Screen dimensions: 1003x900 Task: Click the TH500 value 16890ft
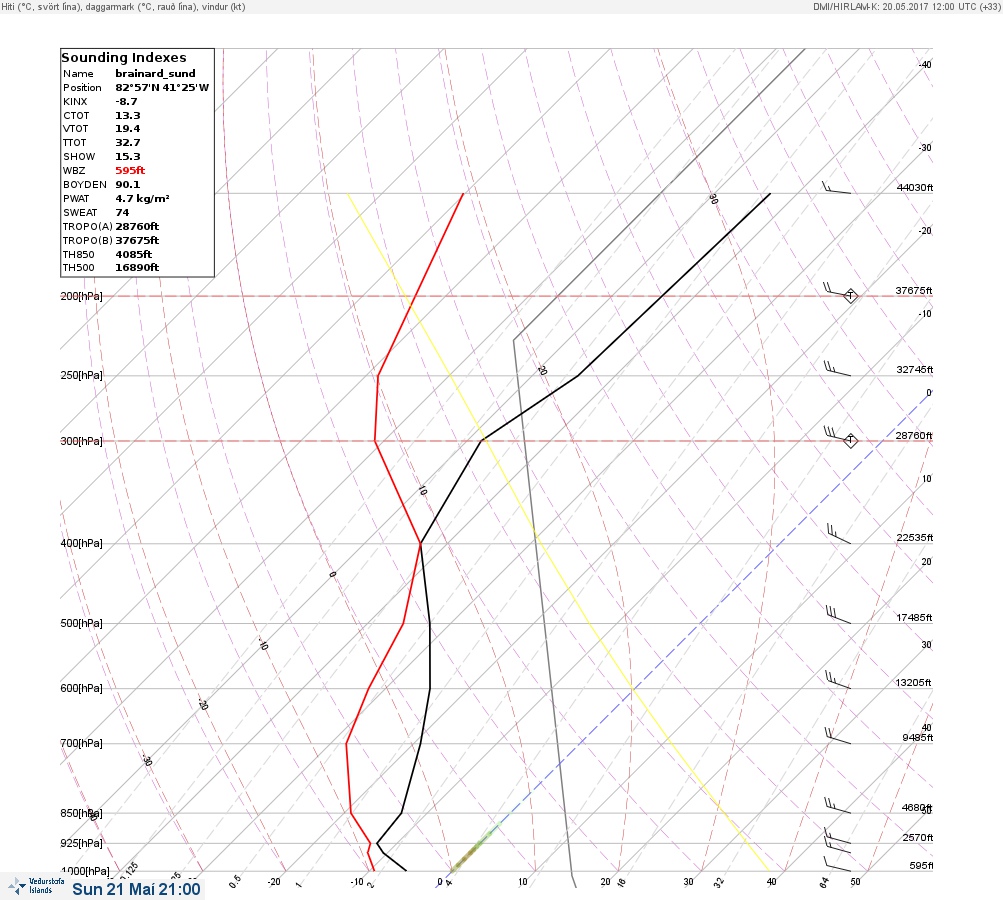(137, 267)
